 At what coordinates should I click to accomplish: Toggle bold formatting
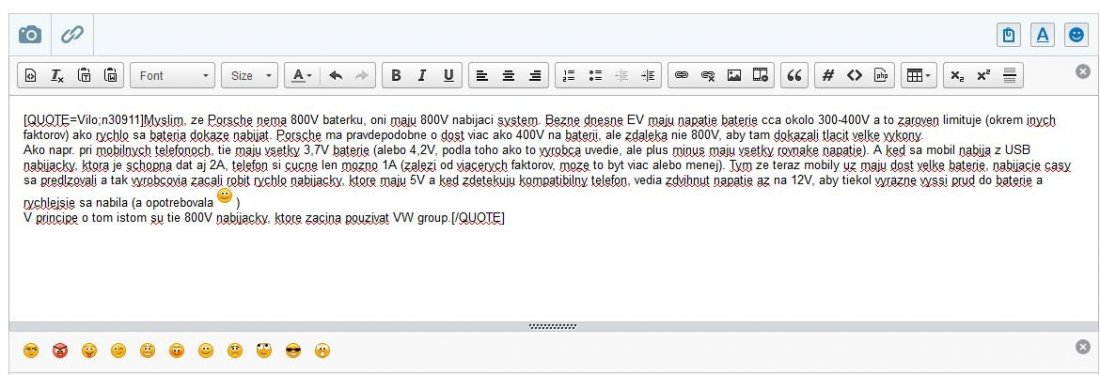[x=396, y=76]
